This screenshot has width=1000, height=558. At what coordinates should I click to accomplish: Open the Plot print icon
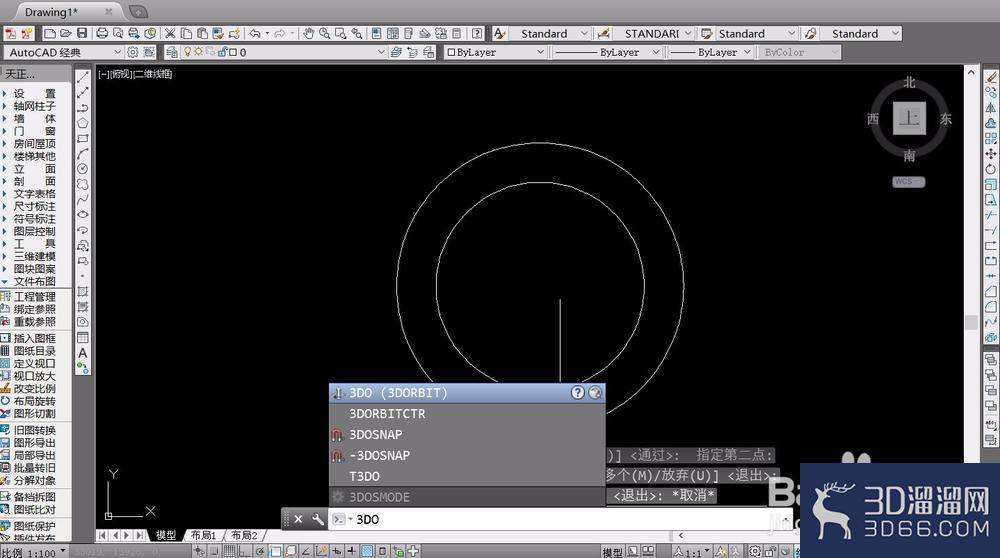[x=102, y=33]
